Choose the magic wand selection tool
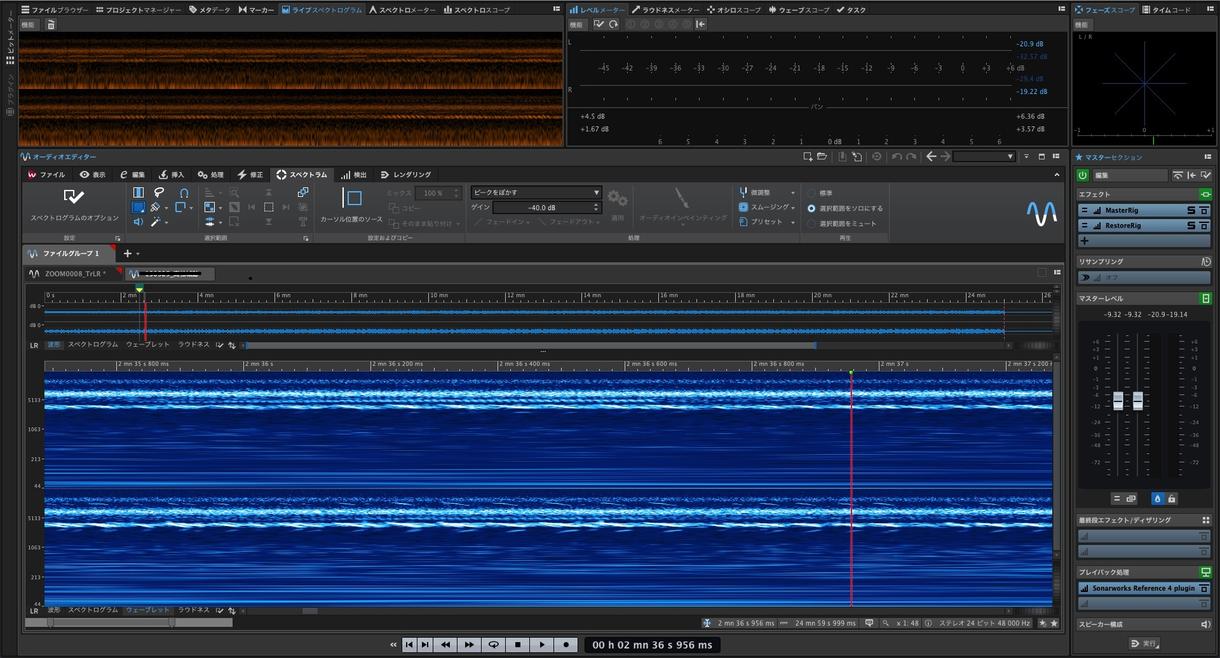 point(155,222)
